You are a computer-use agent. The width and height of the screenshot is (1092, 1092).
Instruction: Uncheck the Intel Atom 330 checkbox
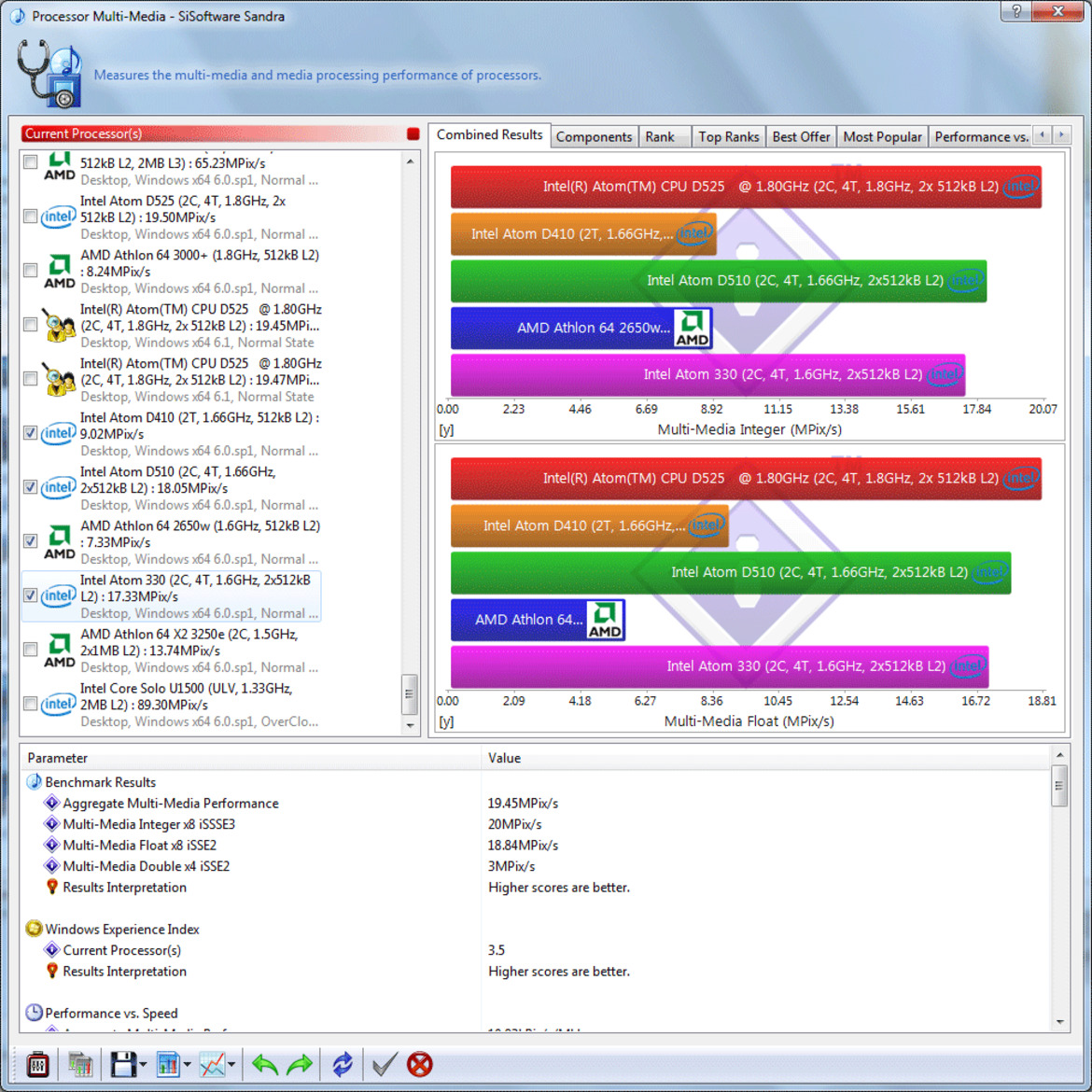click(x=30, y=595)
